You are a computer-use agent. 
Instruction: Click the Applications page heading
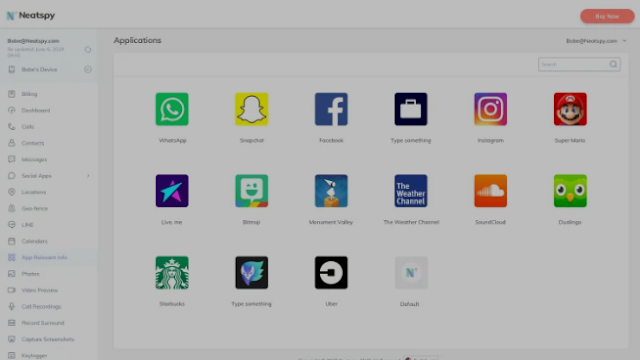(137, 40)
